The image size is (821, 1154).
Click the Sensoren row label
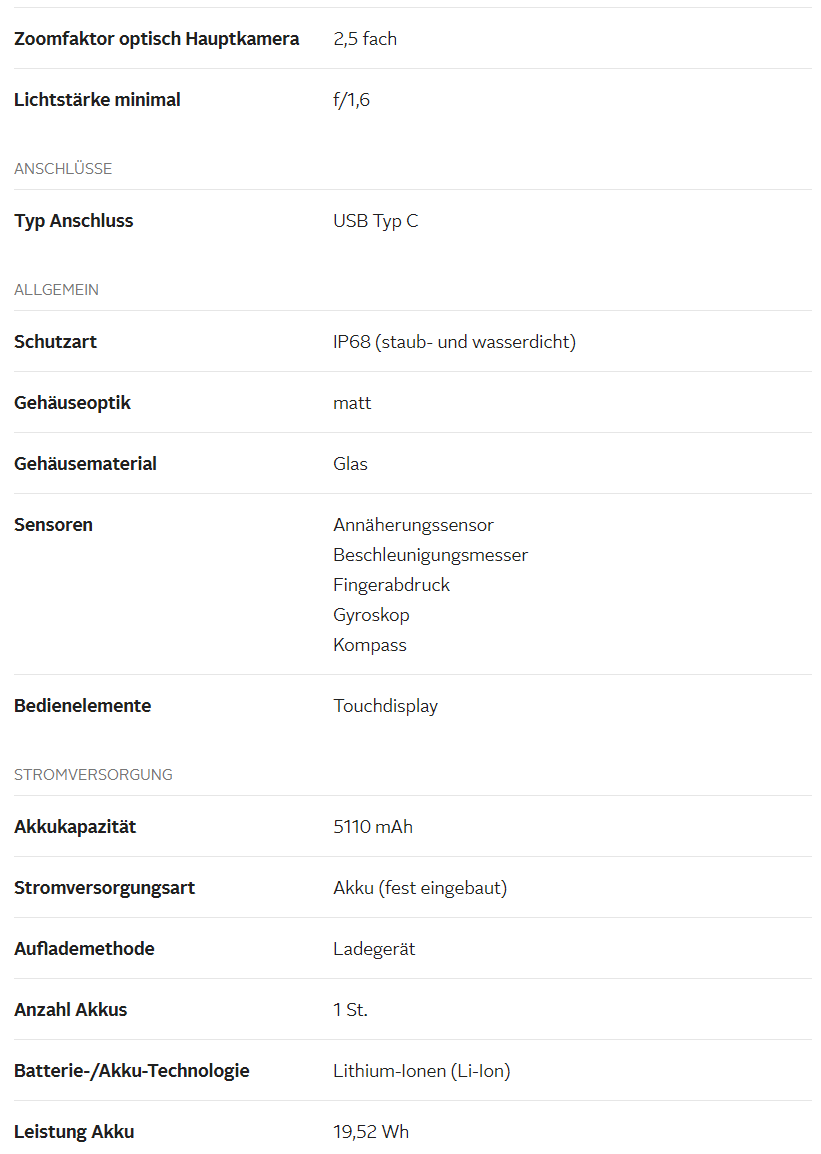click(54, 525)
